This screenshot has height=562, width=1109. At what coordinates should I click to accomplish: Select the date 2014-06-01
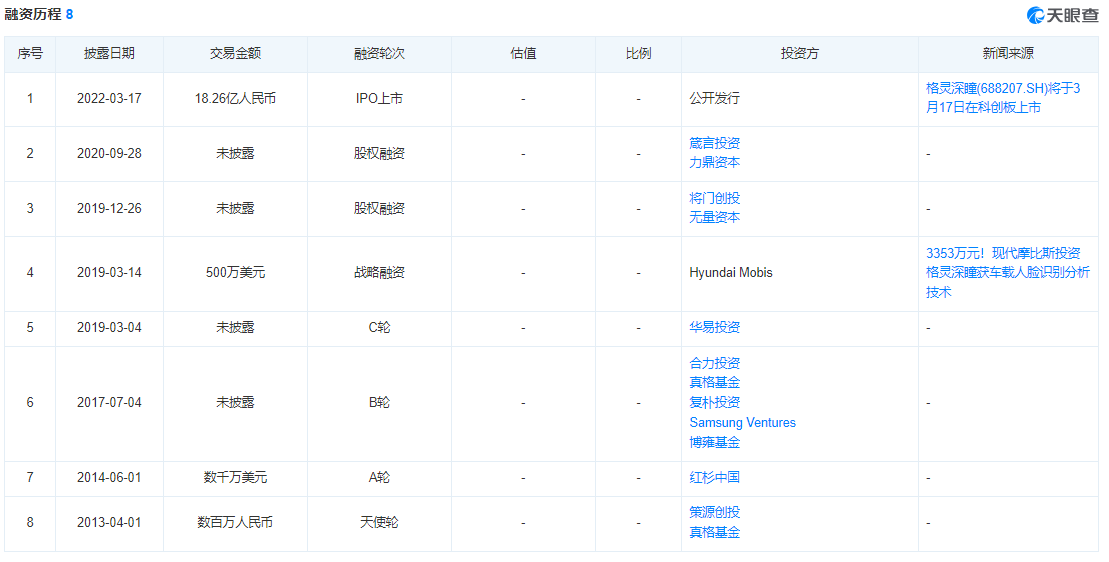(109, 478)
